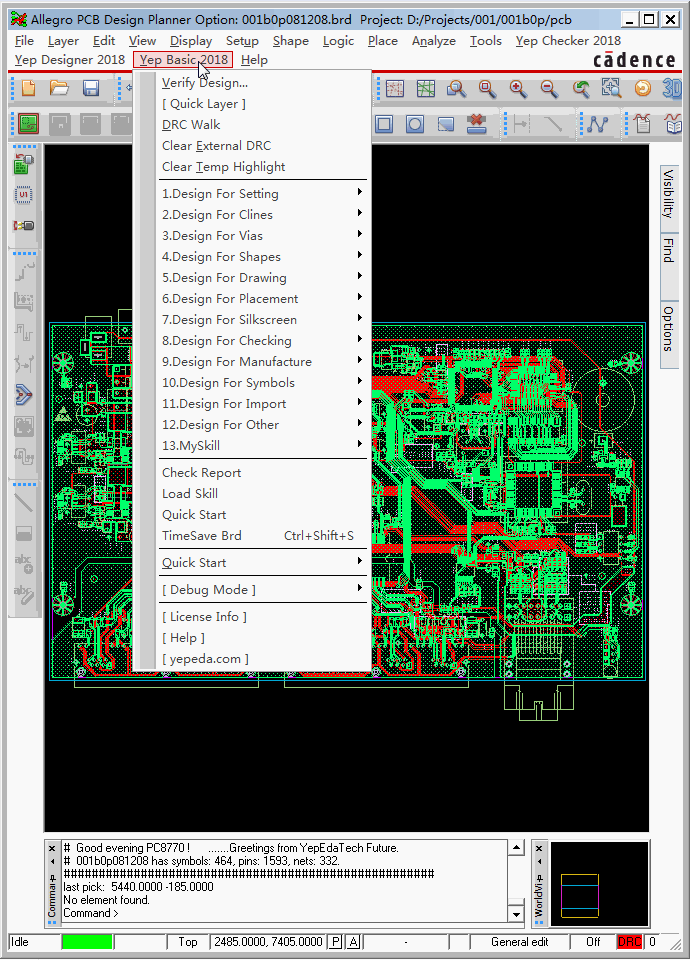
Task: Click the clipboard report icon
Action: pos(642,124)
